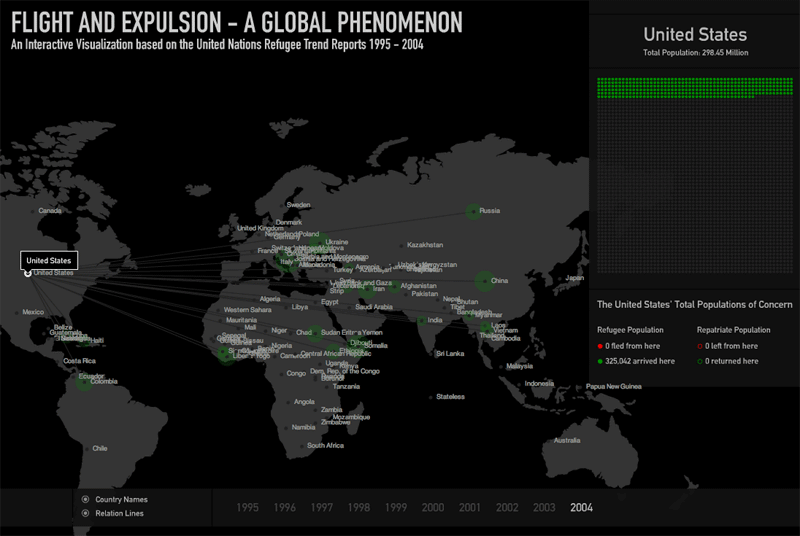Image resolution: width=800 pixels, height=536 pixels.
Task: Click the Flight and Expulsion title
Action: 237,22
